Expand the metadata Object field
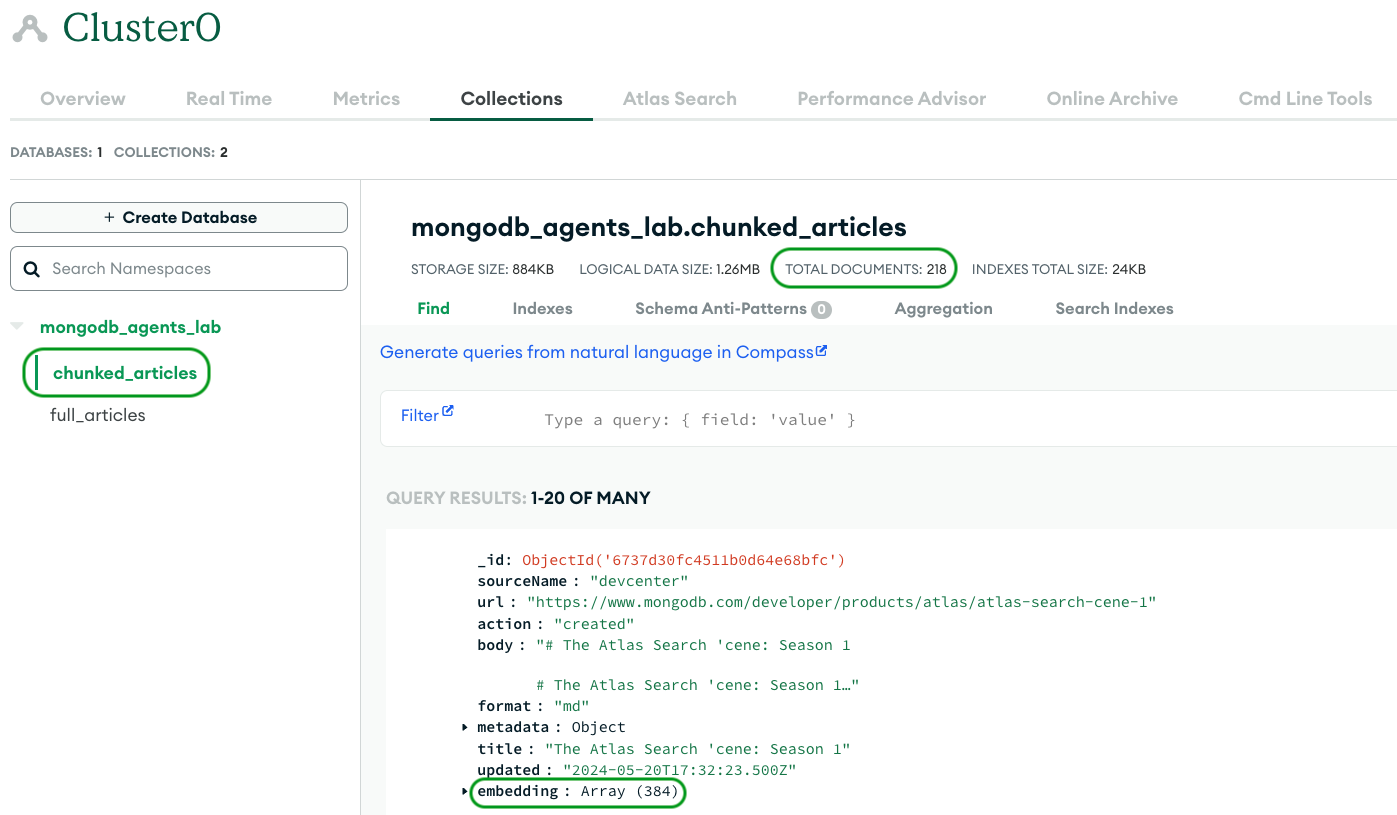 coord(465,727)
